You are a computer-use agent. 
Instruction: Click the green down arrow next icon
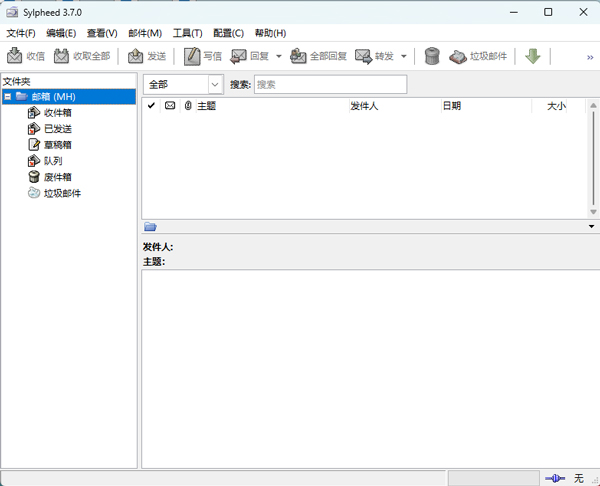tap(533, 56)
